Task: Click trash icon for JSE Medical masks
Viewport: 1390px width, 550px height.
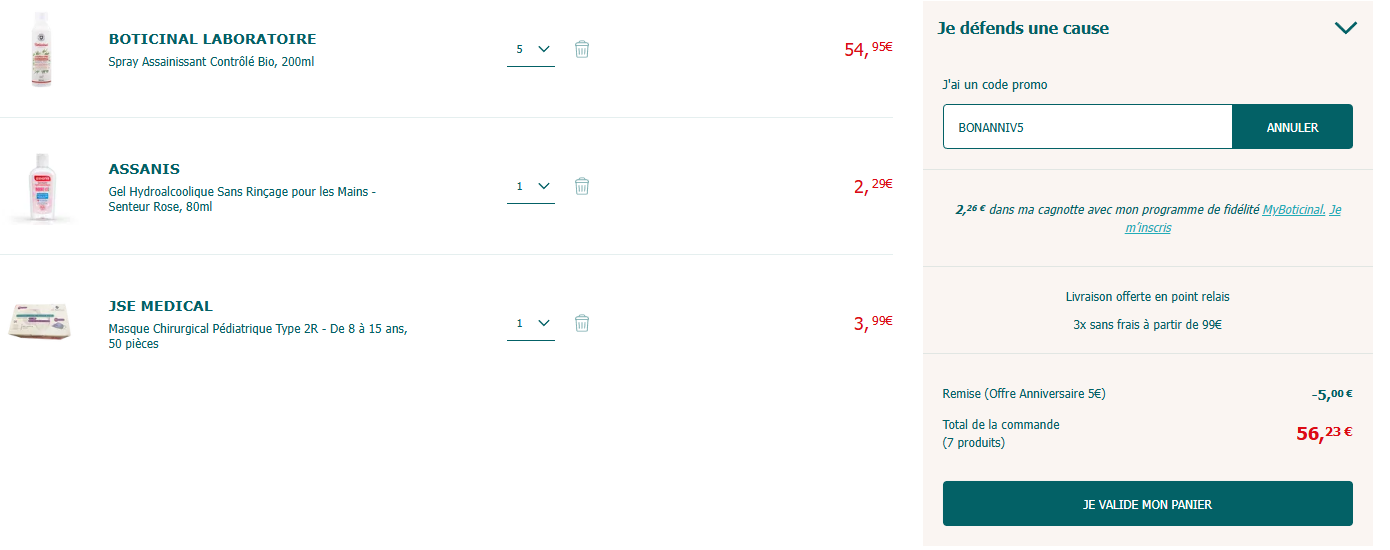Action: [x=582, y=323]
